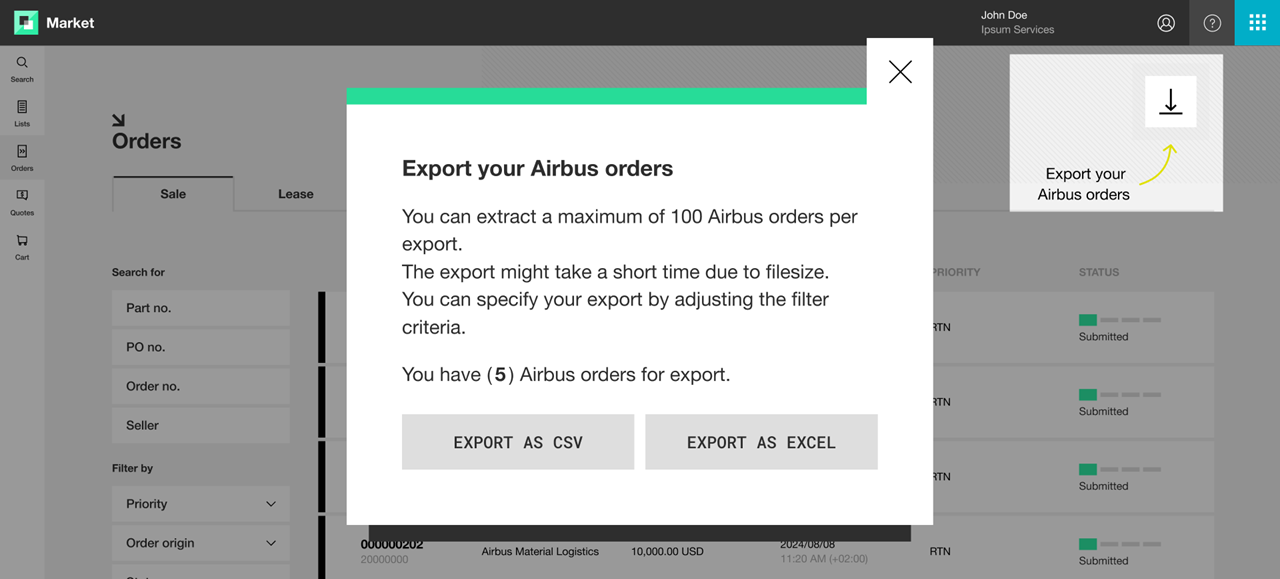1280x579 pixels.
Task: Expand the Order origin filter dropdown
Action: tap(201, 543)
